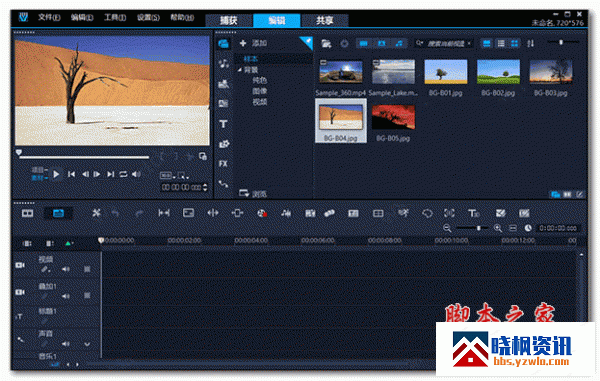Click the Stretch tool icon
The height and width of the screenshot is (381, 600).
pos(188,213)
